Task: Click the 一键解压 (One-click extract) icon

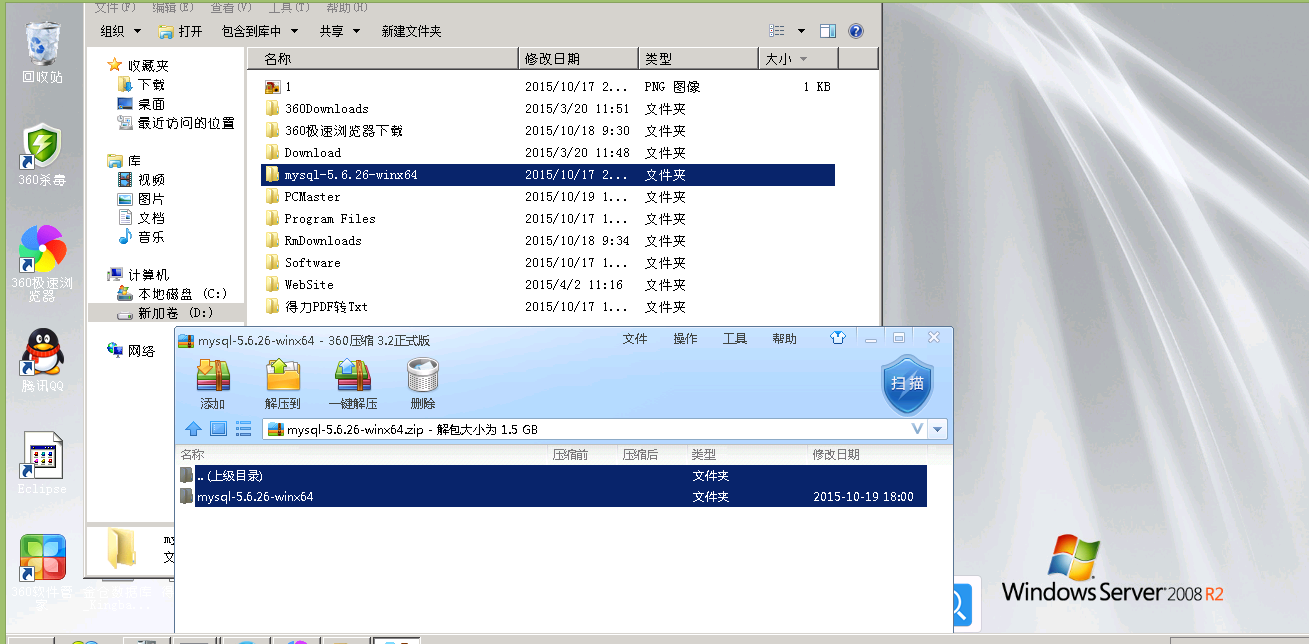Action: [x=353, y=376]
